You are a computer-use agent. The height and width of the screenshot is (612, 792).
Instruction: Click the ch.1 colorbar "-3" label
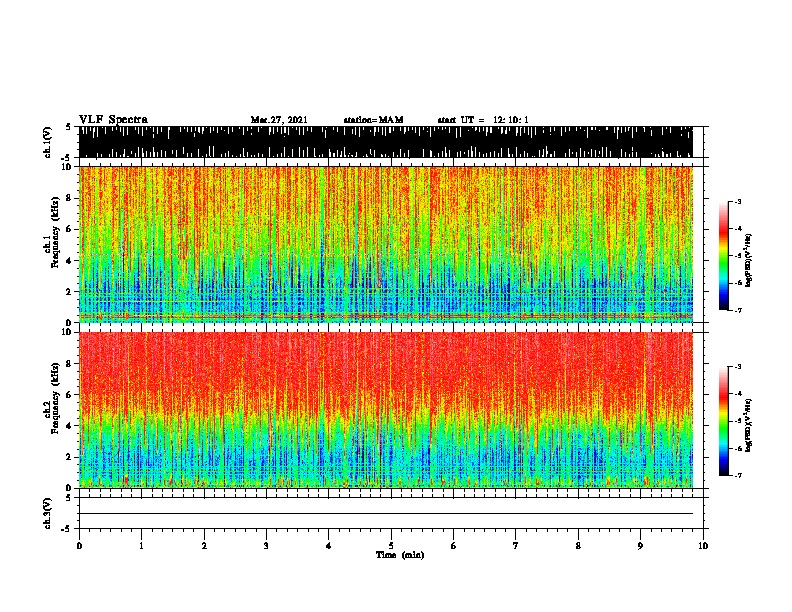(737, 201)
